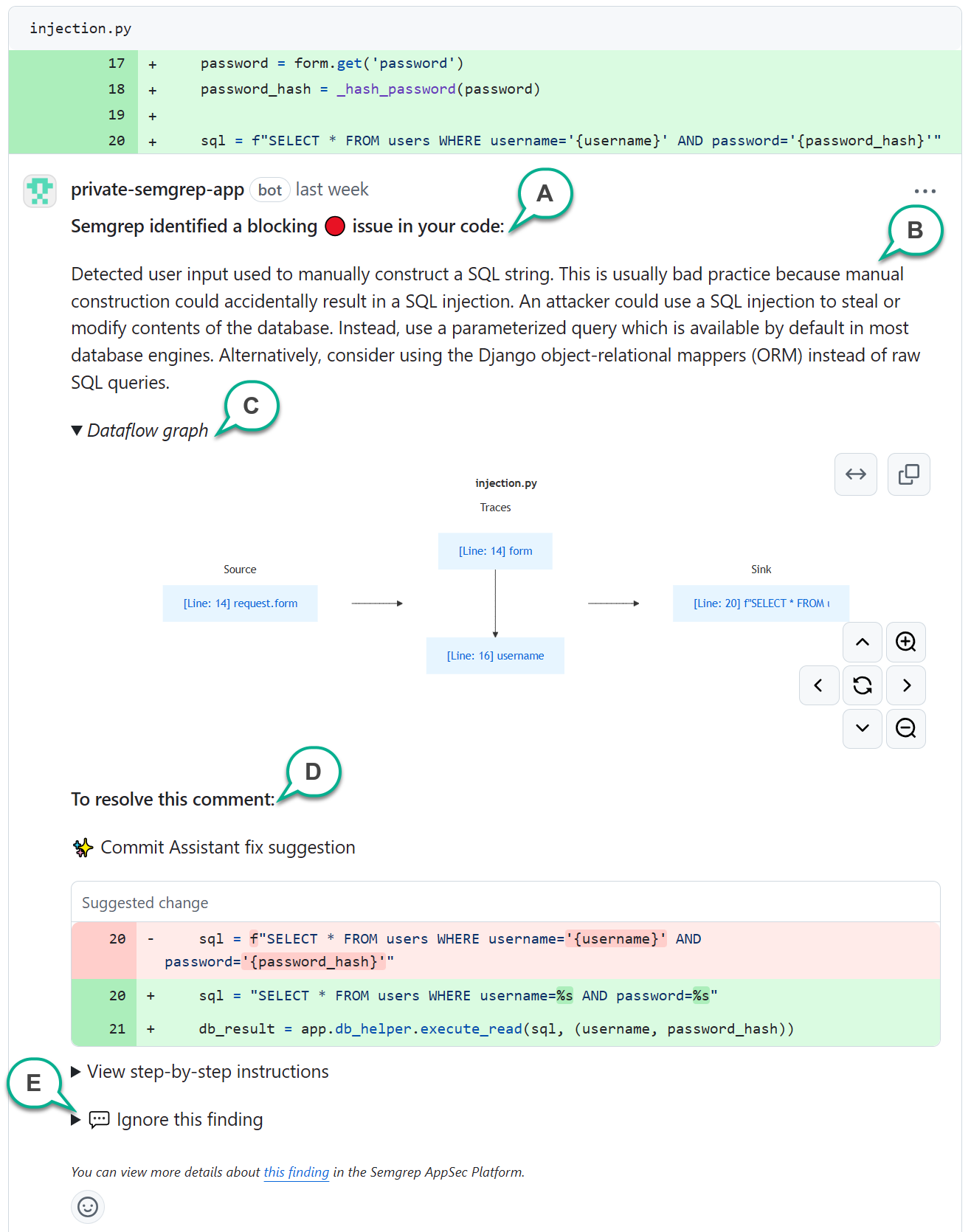Click the Line 20 SELECT sink node
The height and width of the screenshot is (1232, 971).
point(761,603)
